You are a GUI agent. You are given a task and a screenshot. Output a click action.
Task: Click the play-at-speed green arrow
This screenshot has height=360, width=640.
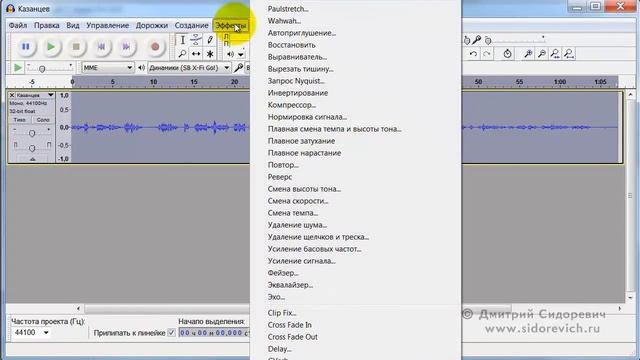17,67
